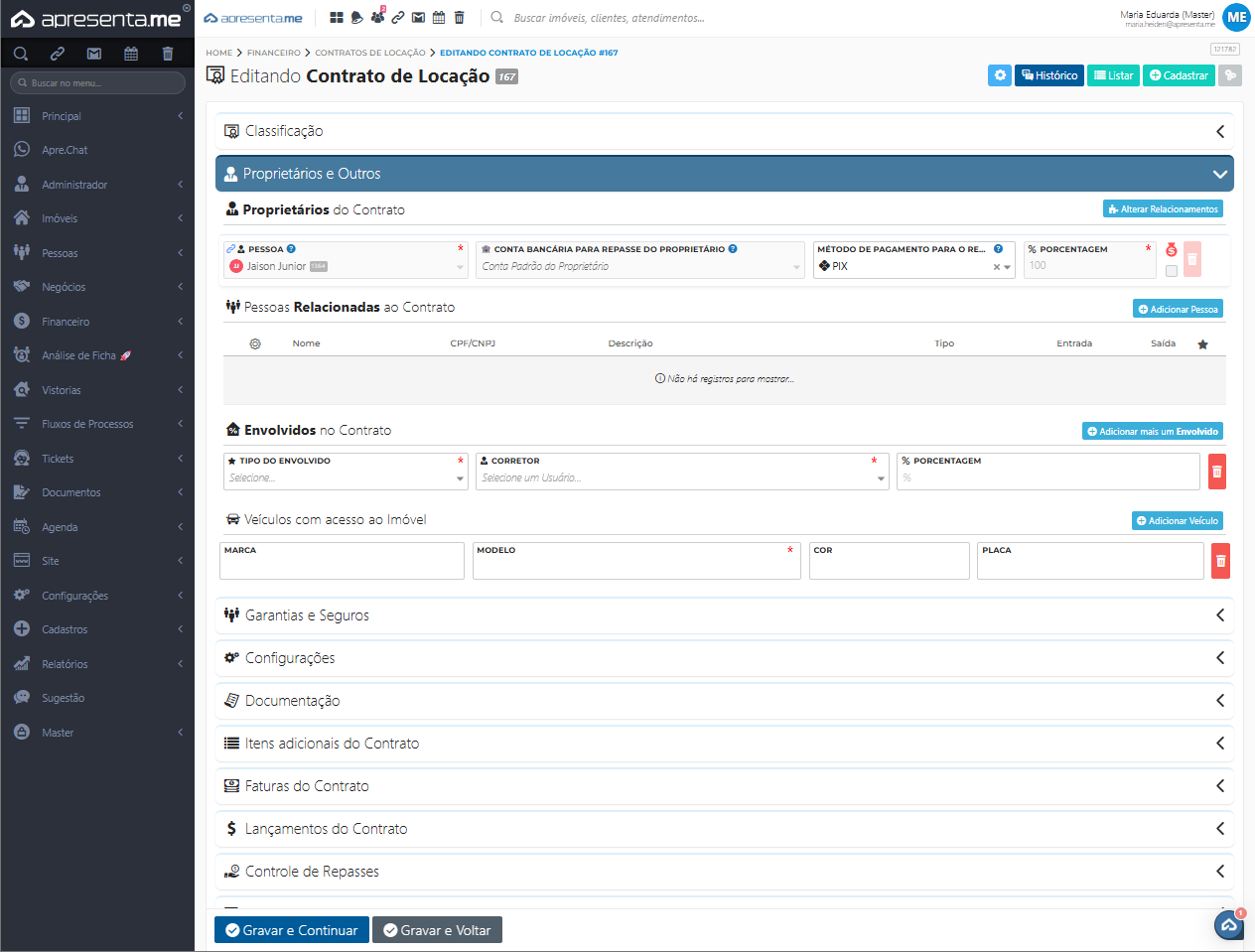Click the help icon beside Pessoa label
Screen dimensions: 1255x952
(291, 249)
